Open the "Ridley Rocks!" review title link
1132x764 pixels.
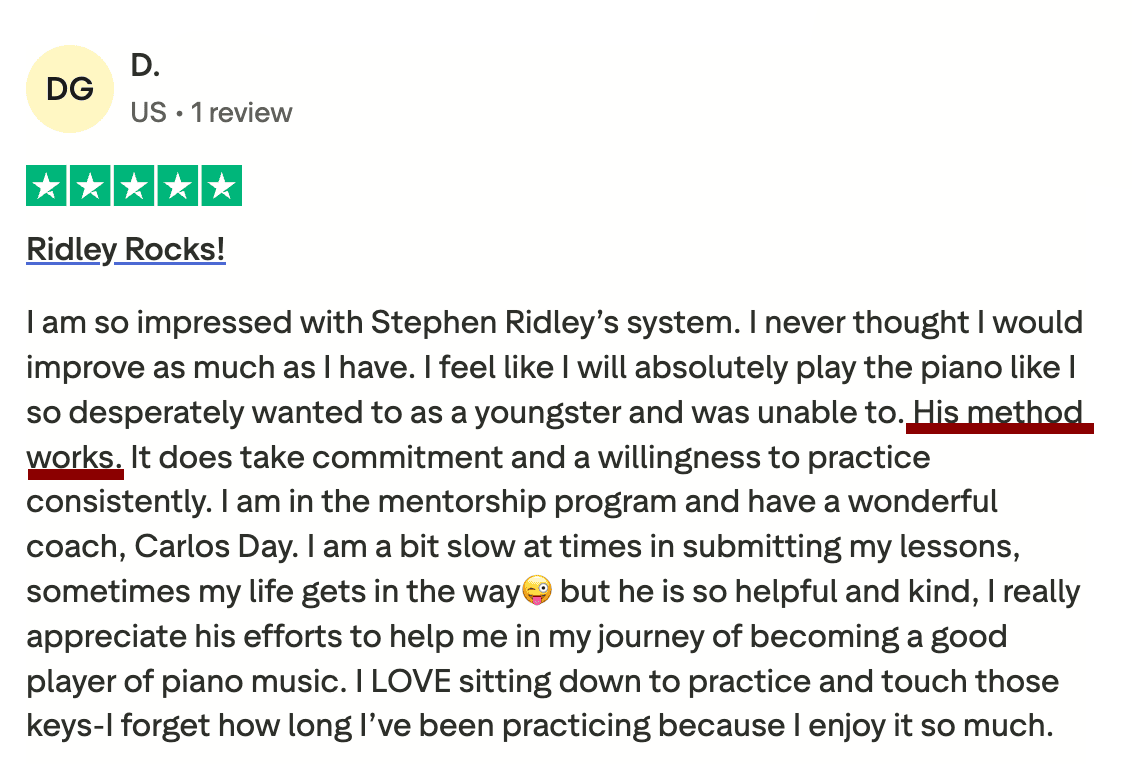(x=126, y=249)
